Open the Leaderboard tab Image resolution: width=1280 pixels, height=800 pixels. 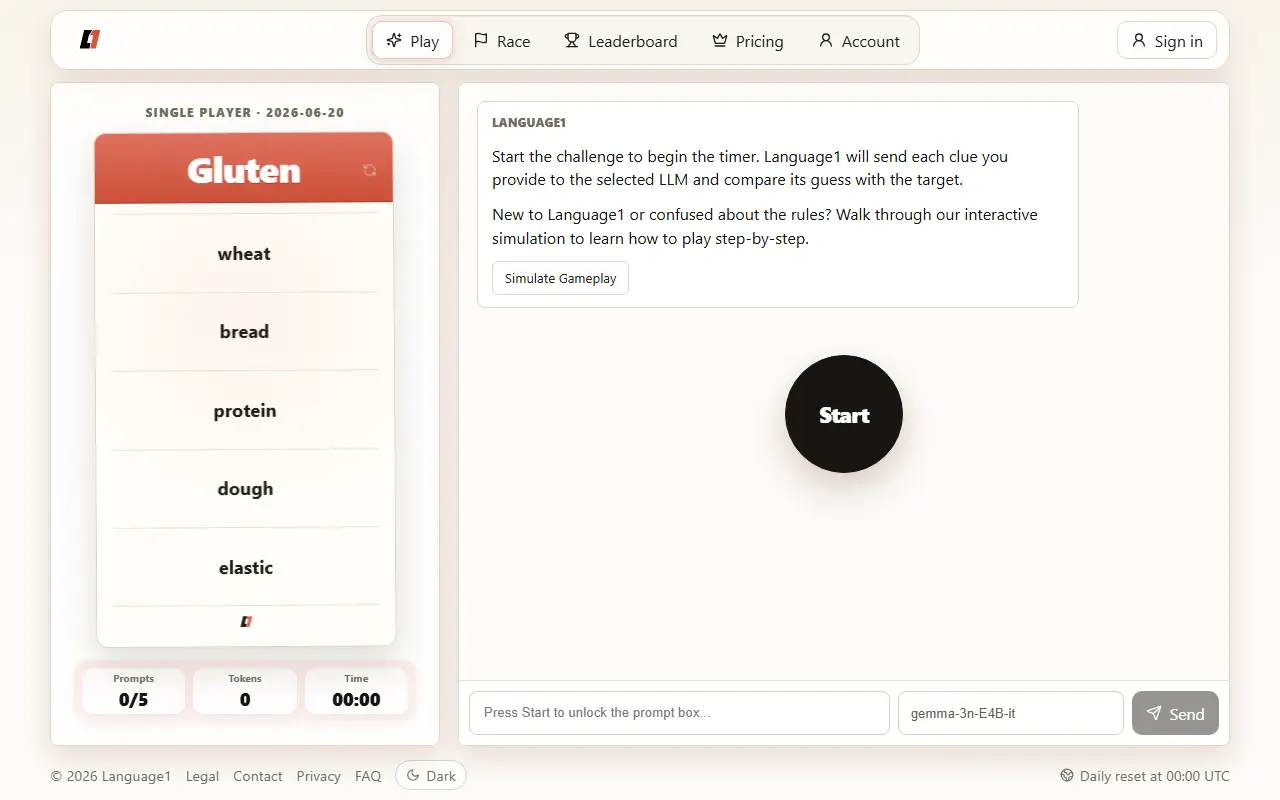pos(620,41)
